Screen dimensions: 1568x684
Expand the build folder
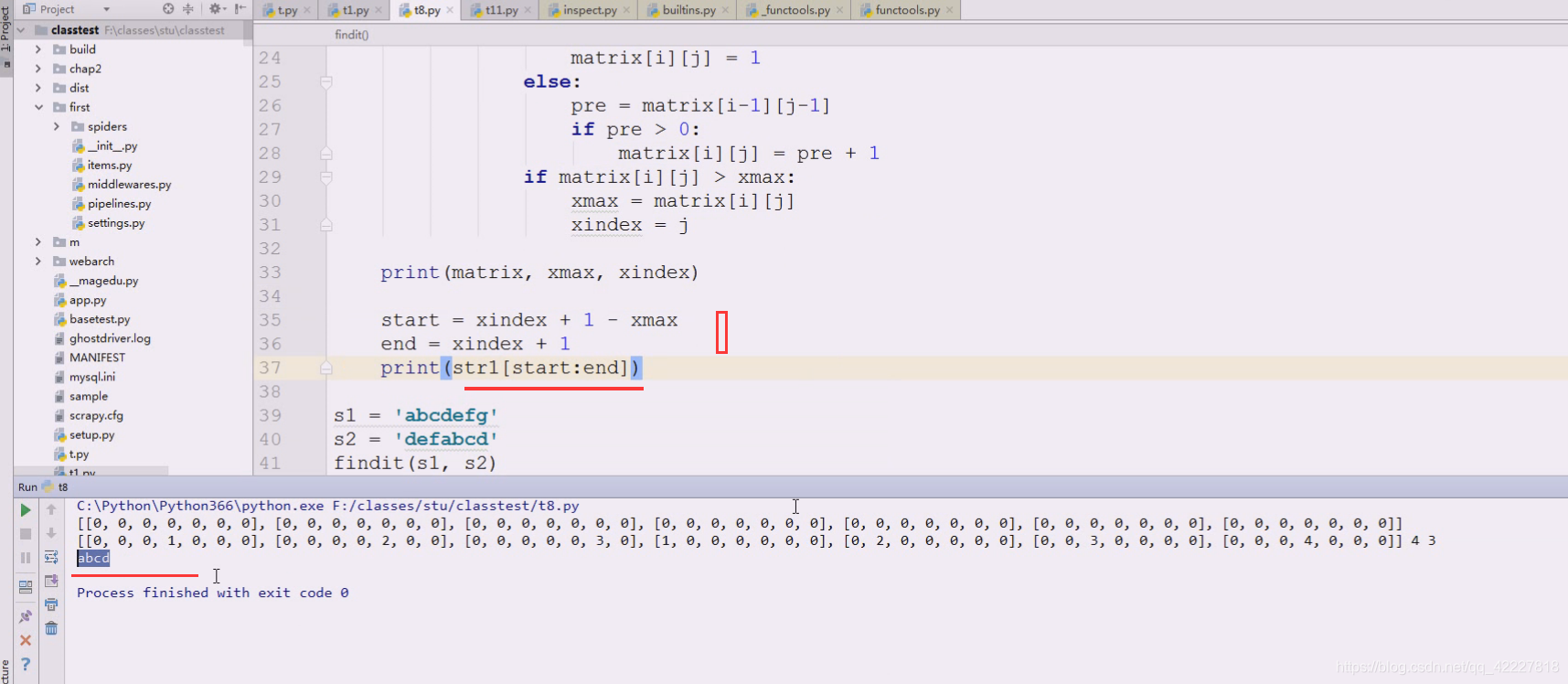(38, 49)
